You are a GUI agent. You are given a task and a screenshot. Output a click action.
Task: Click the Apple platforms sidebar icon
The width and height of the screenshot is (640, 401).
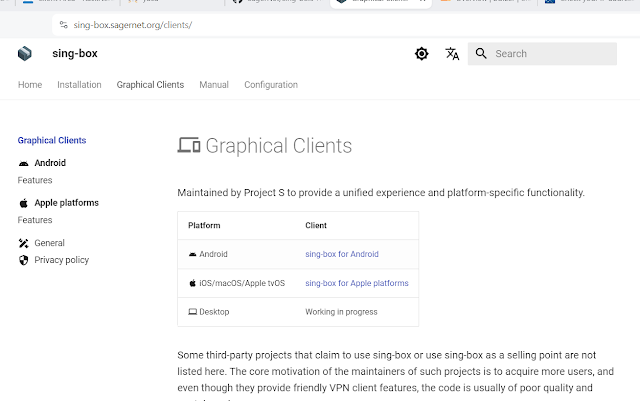coord(24,203)
